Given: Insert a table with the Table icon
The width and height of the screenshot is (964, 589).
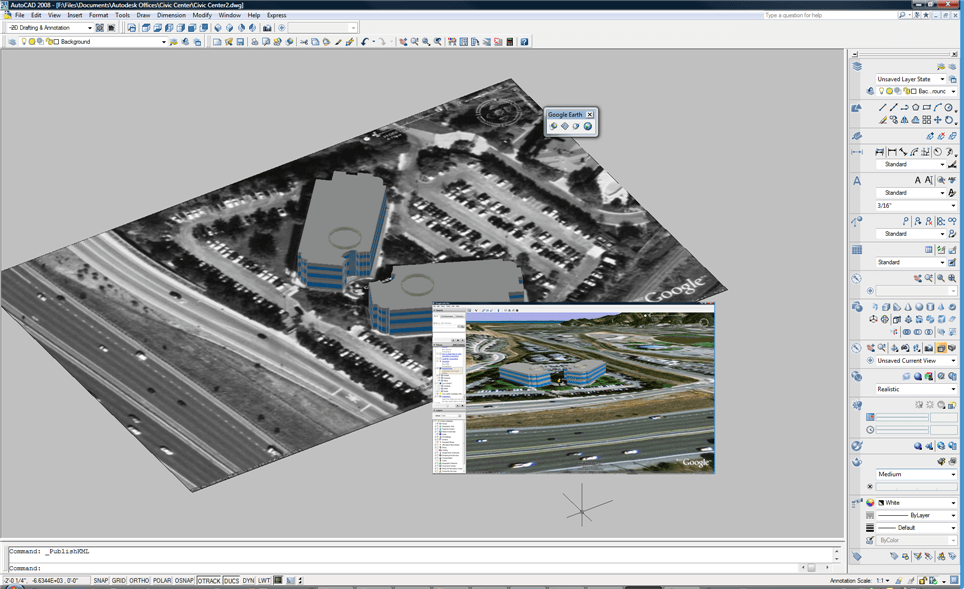Looking at the screenshot, I should pos(928,250).
